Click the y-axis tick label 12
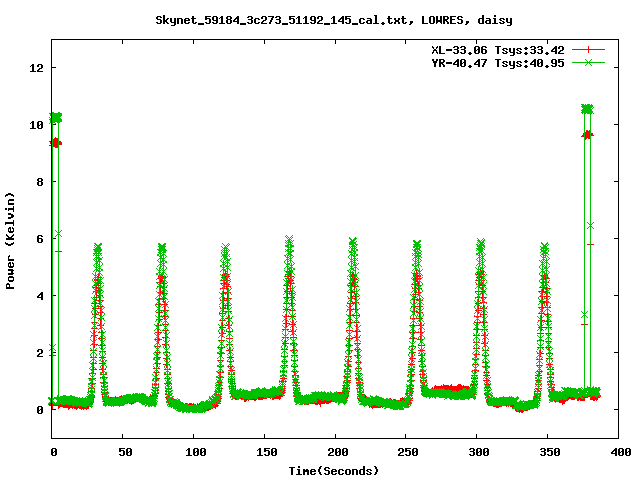The height and width of the screenshot is (480, 640). (36, 68)
